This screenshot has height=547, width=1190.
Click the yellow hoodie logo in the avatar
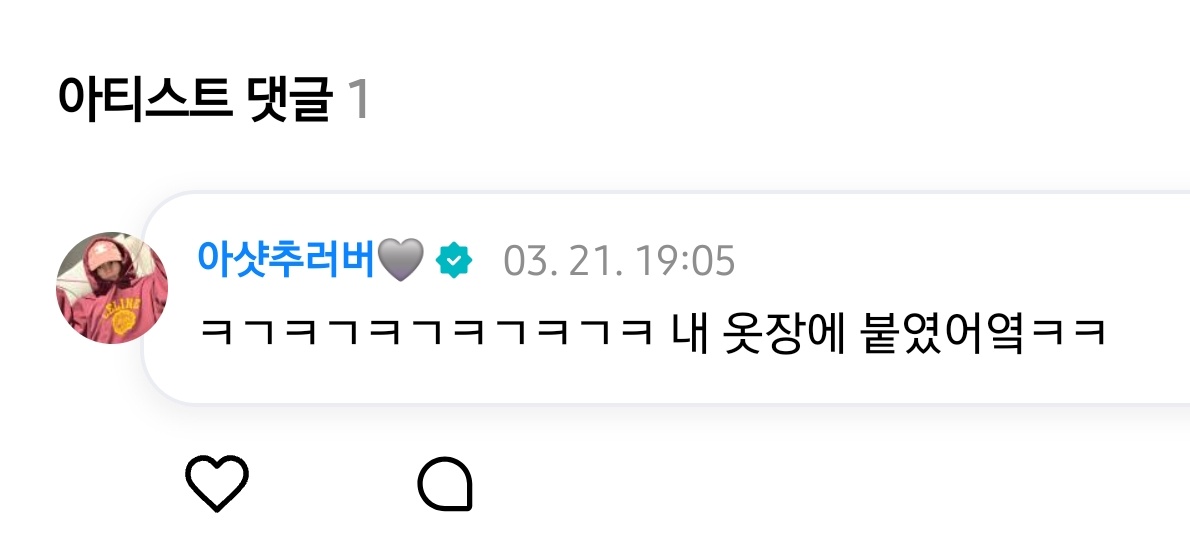coord(124,321)
